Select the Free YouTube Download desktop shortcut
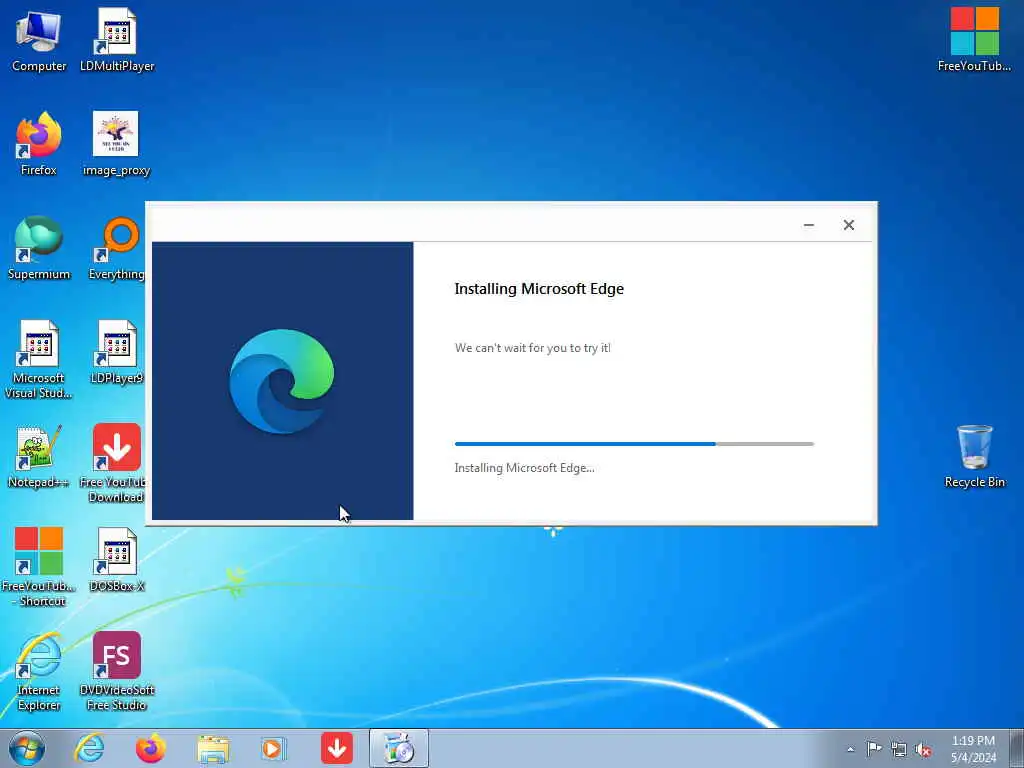1024x768 pixels. 116,464
